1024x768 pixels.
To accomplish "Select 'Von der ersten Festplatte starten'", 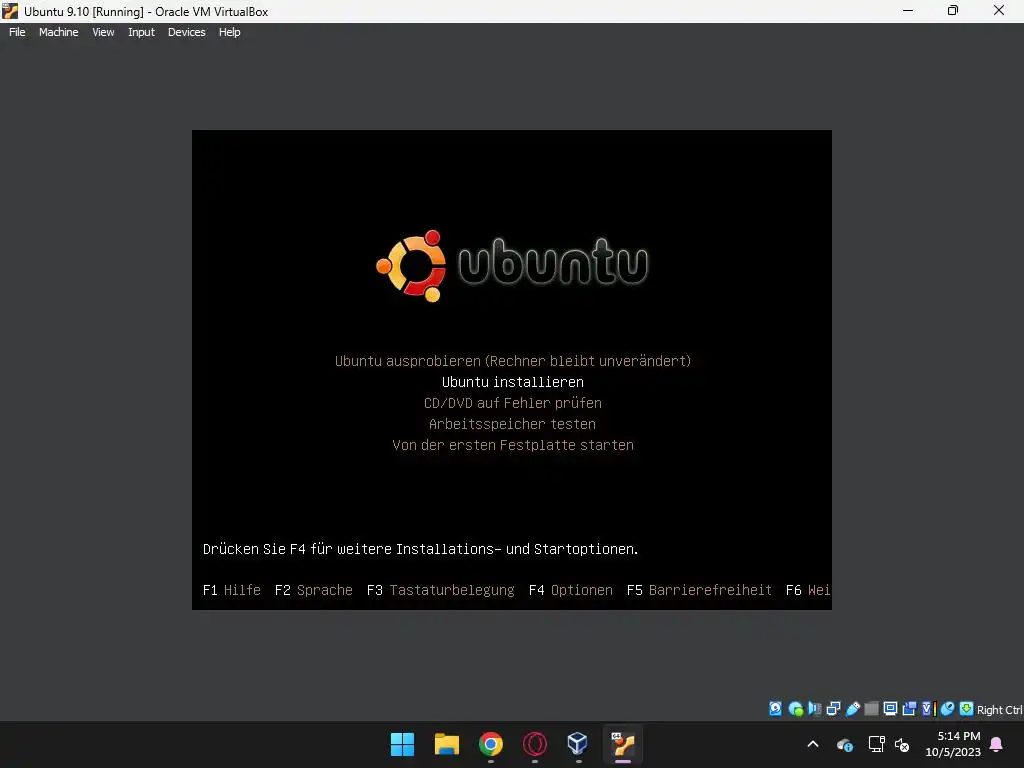I will (x=513, y=445).
